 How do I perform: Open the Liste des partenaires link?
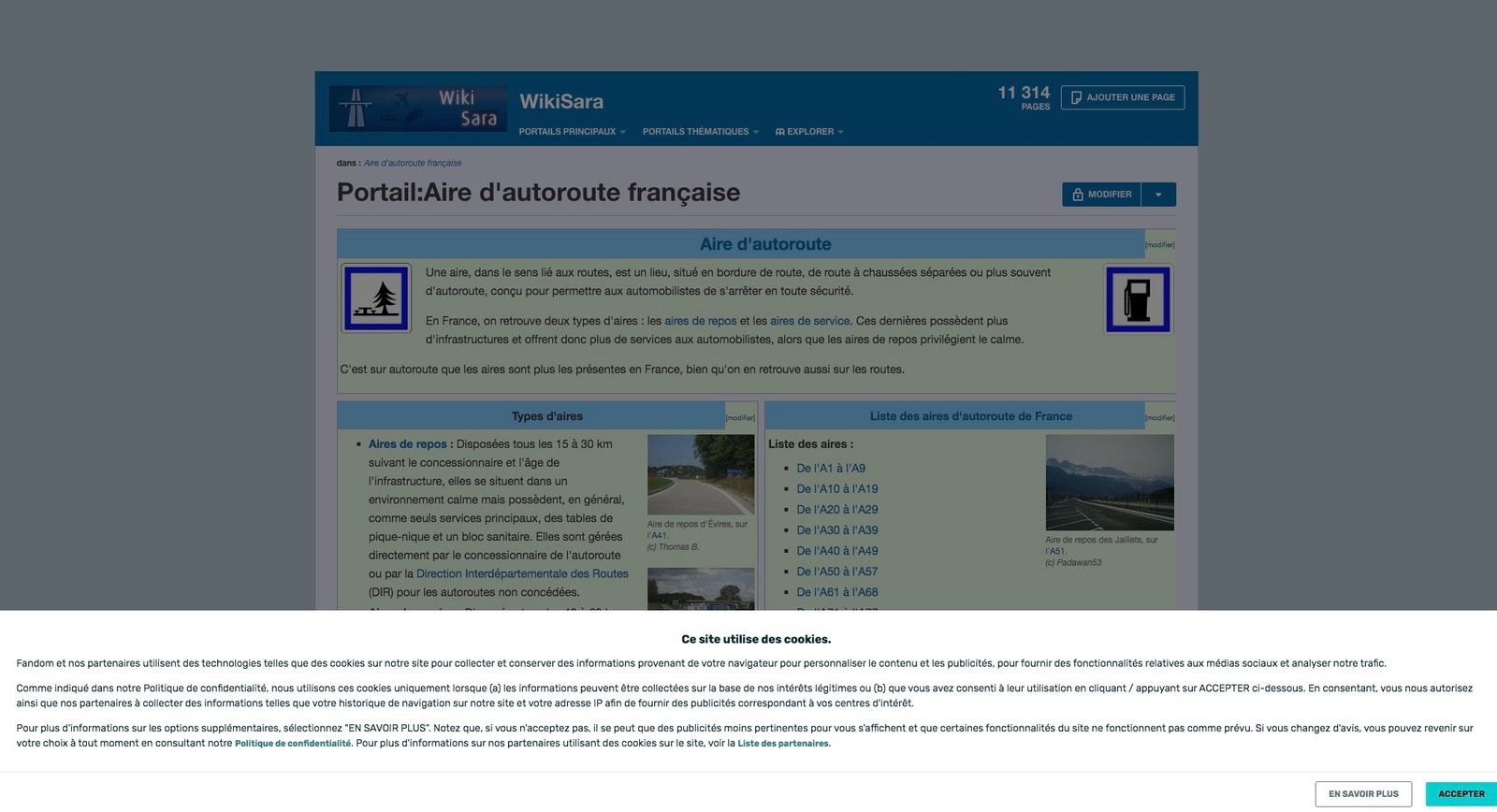point(783,744)
